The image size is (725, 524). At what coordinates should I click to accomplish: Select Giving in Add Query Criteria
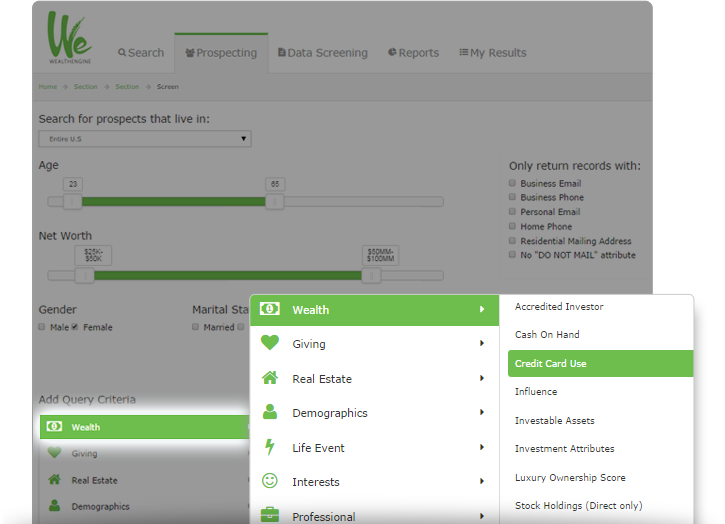pos(145,453)
